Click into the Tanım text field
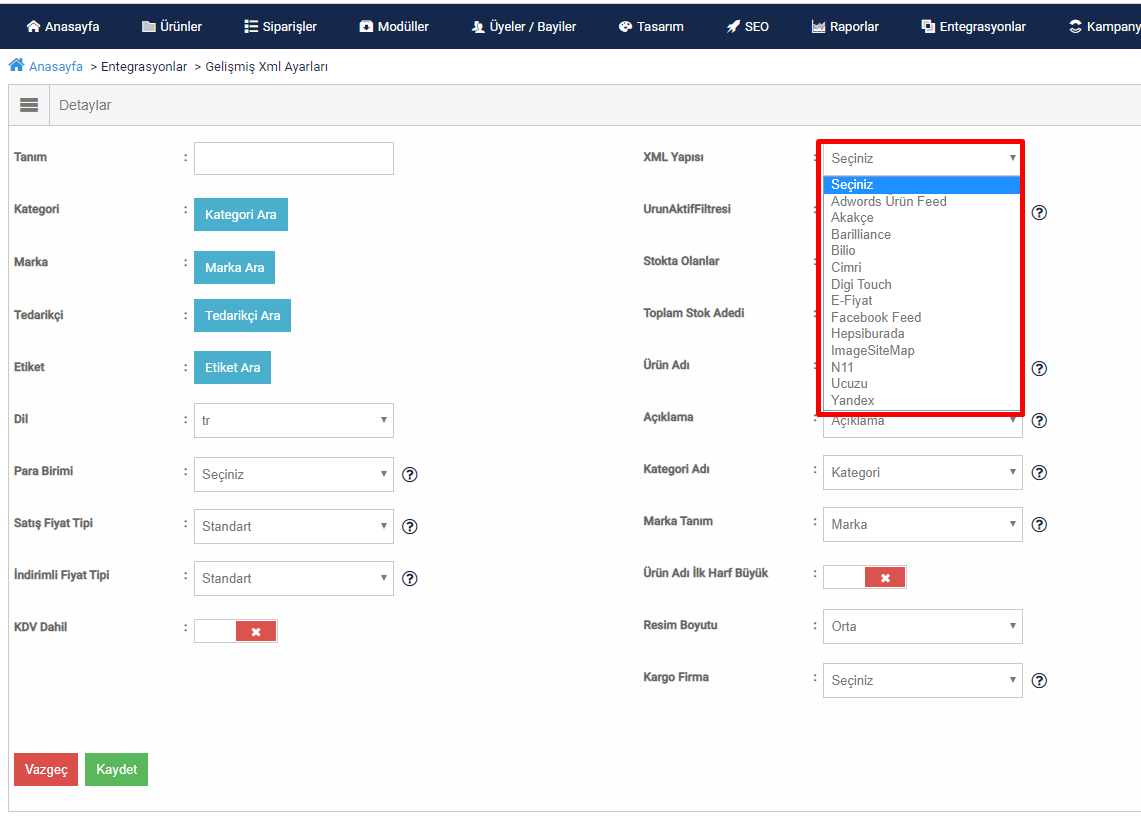The height and width of the screenshot is (818, 1141). tap(293, 159)
